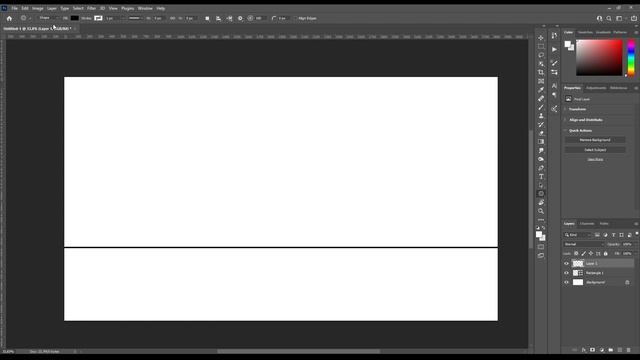The height and width of the screenshot is (360, 640).
Task: Select the Clone Stamp tool
Action: (x=541, y=116)
